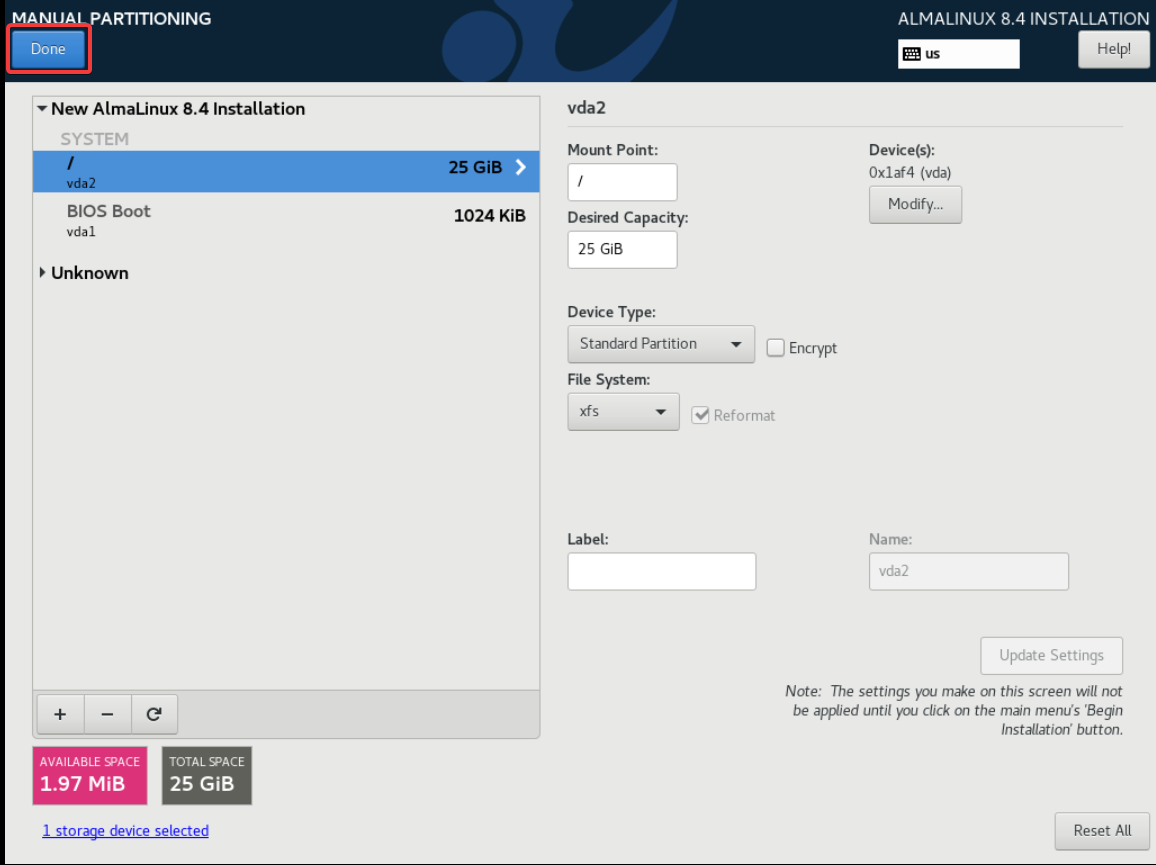Click the Name field showing vda2
Image resolution: width=1156 pixels, height=865 pixels.
click(968, 572)
